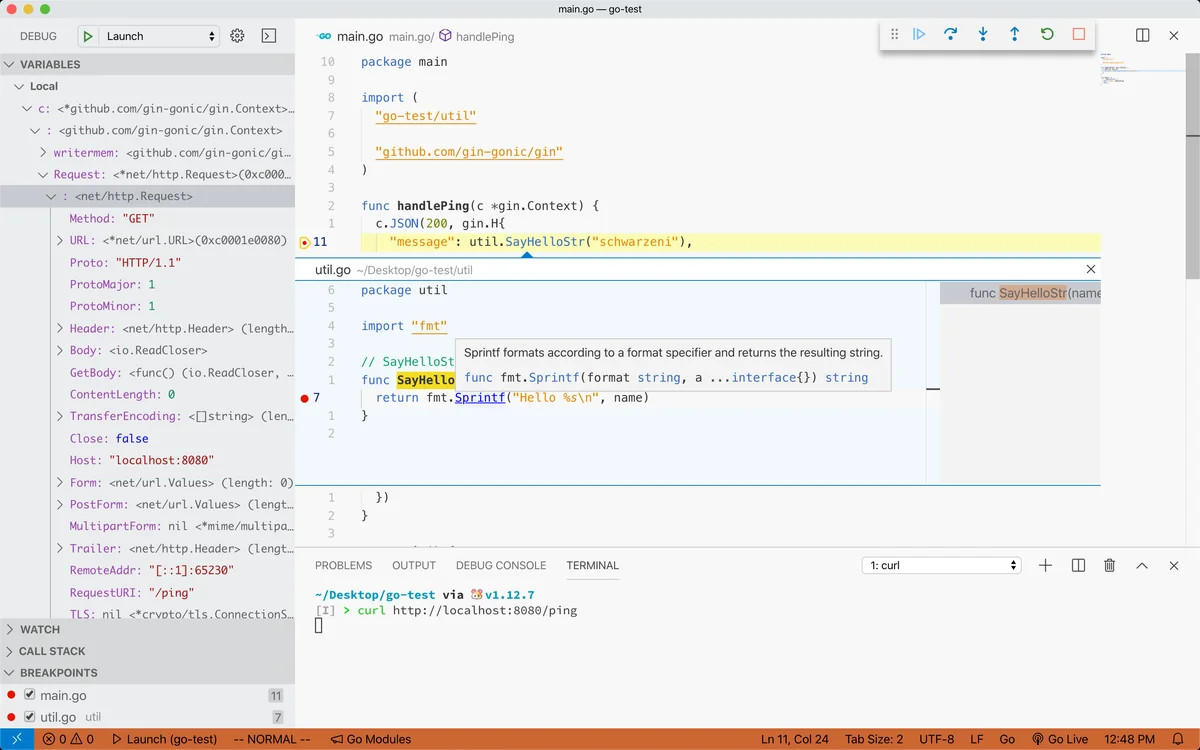This screenshot has width=1200, height=750.
Task: Switch to the OUTPUT tab
Action: (x=414, y=565)
